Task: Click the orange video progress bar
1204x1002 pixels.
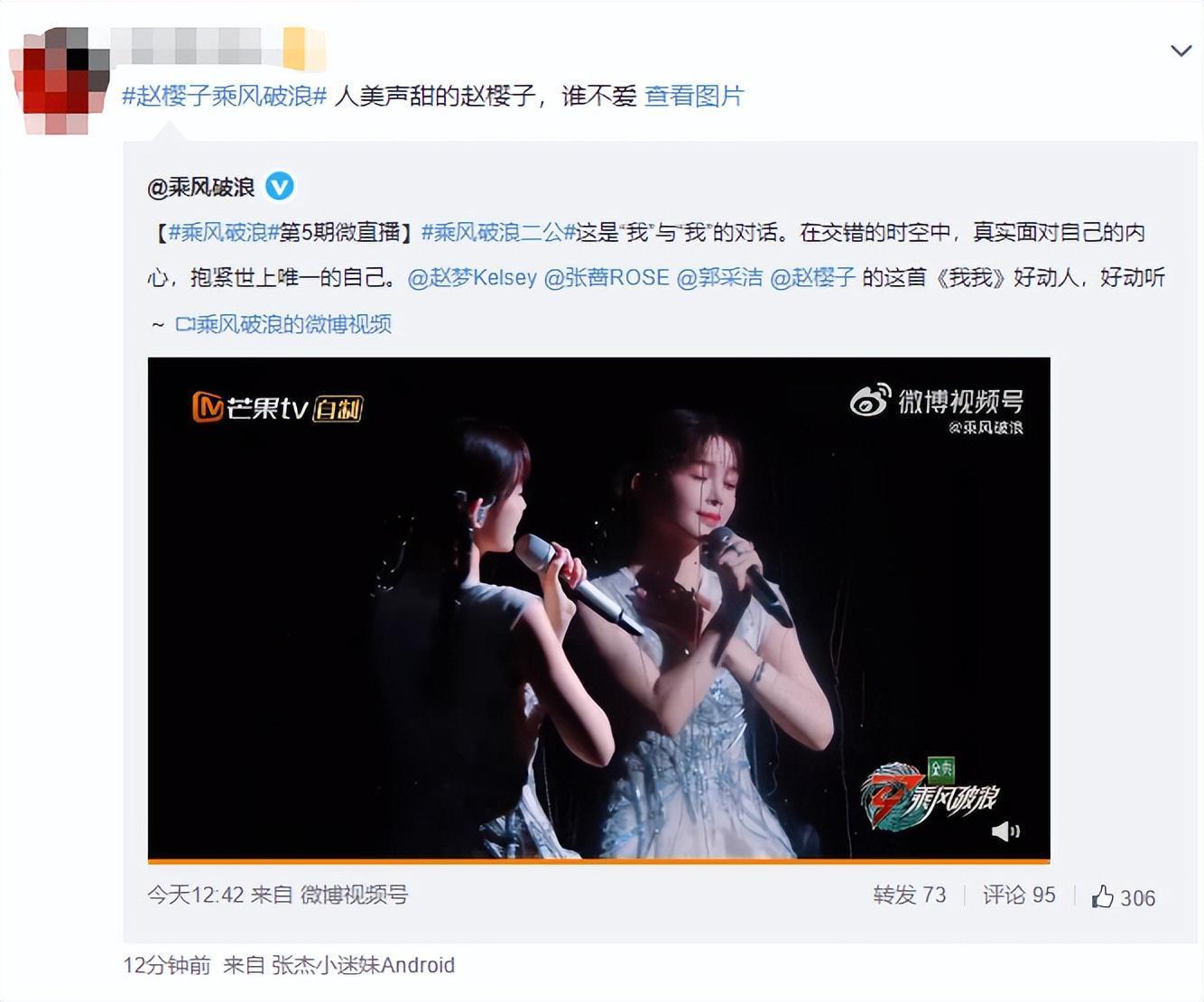Action: click(x=598, y=861)
